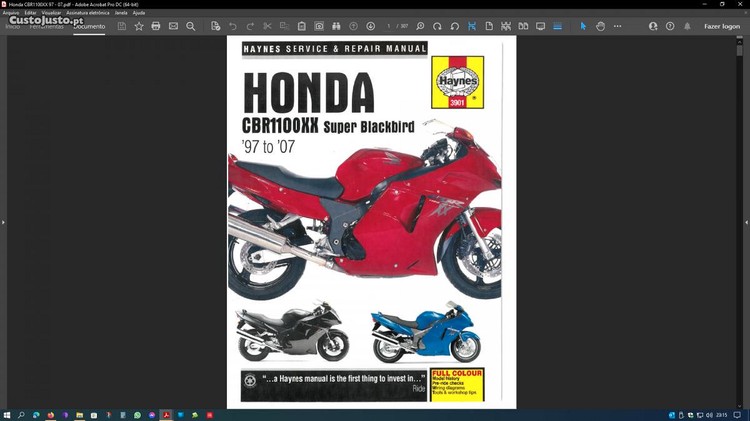Viewport: 750px width, 421px height.
Task: Click the Fazer logon button
Action: pos(721,26)
